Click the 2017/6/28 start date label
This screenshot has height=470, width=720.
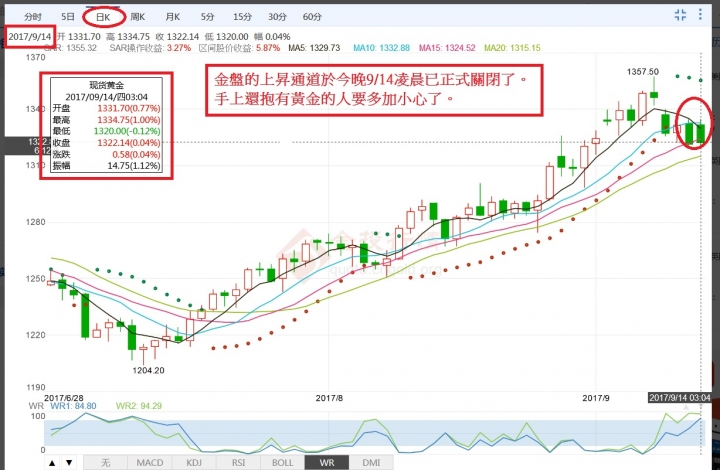coord(64,398)
